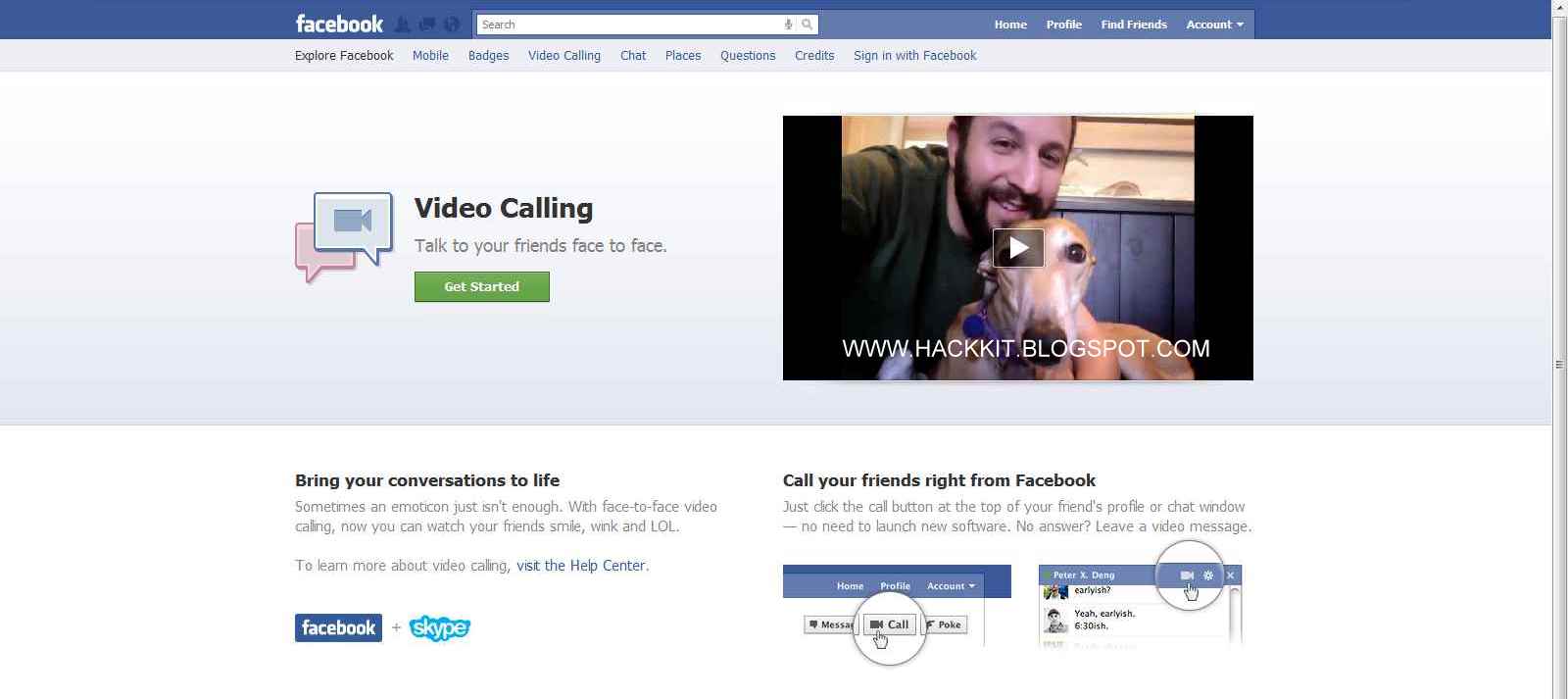Click 'Talk to your friends face to face.' text
The height and width of the screenshot is (699, 1568).
tap(540, 246)
